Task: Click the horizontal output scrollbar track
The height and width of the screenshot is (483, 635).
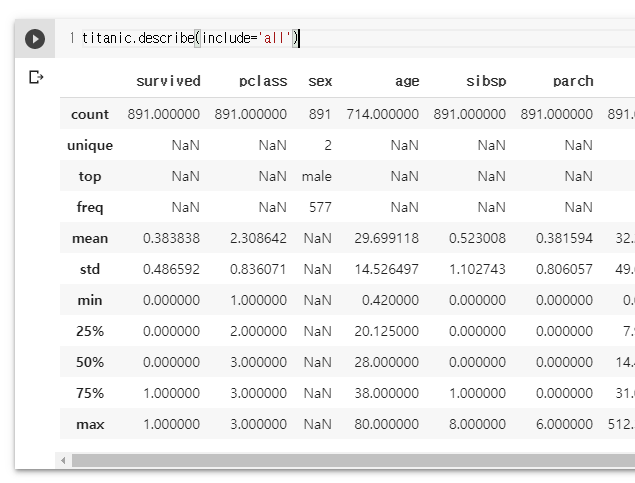Action: [x=353, y=460]
